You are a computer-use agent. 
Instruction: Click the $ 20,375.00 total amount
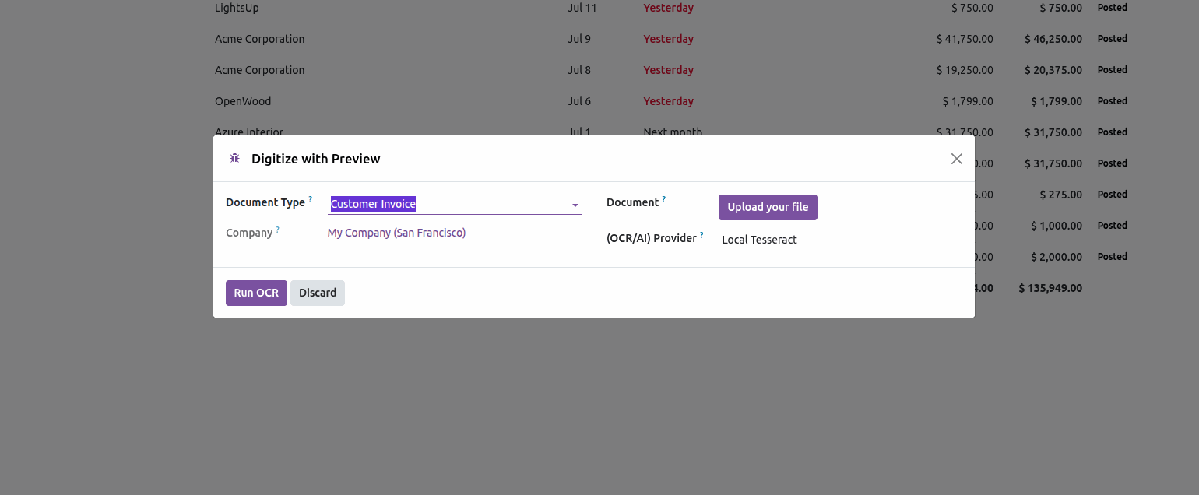tap(1053, 70)
